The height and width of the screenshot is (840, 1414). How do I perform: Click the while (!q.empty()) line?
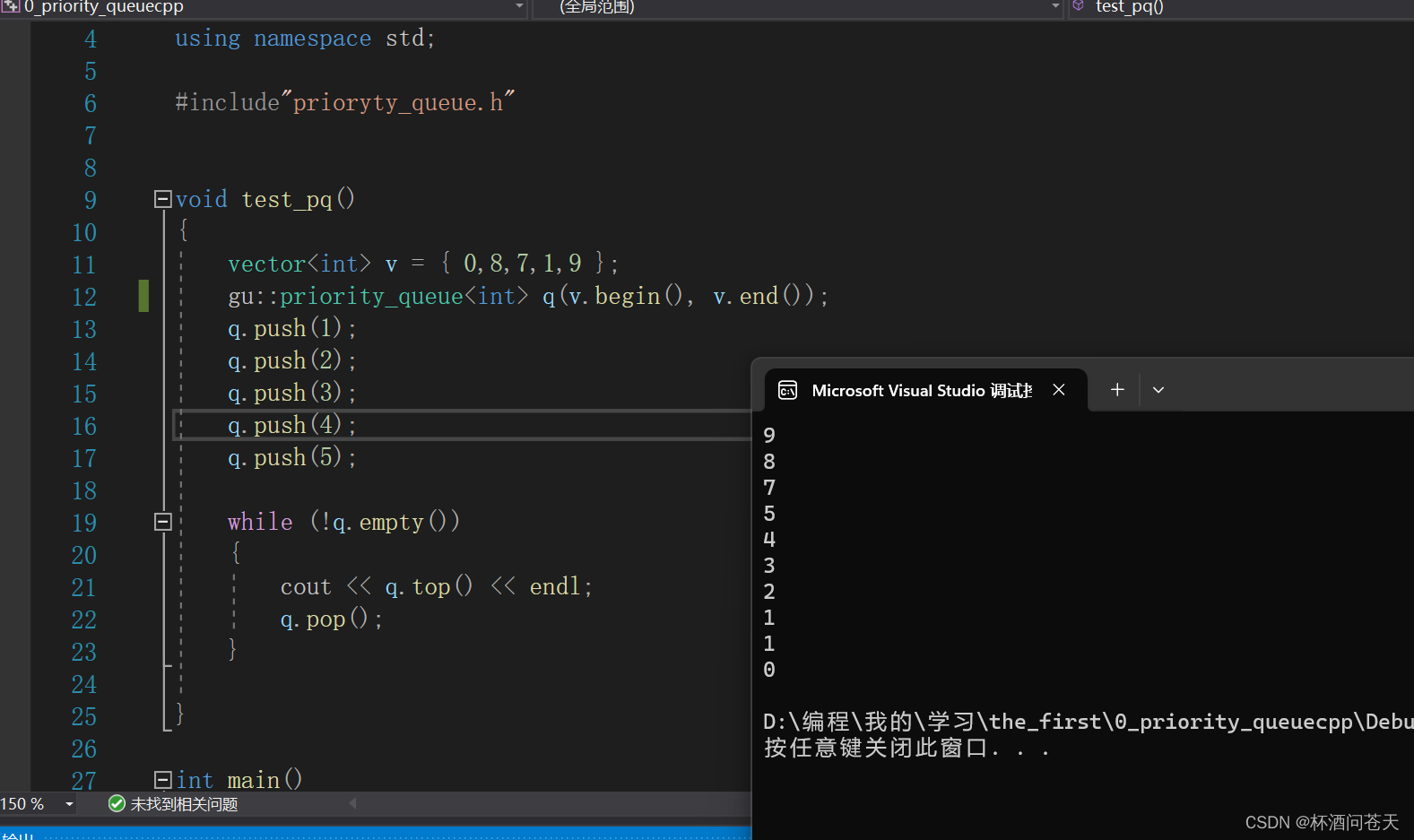pos(344,522)
